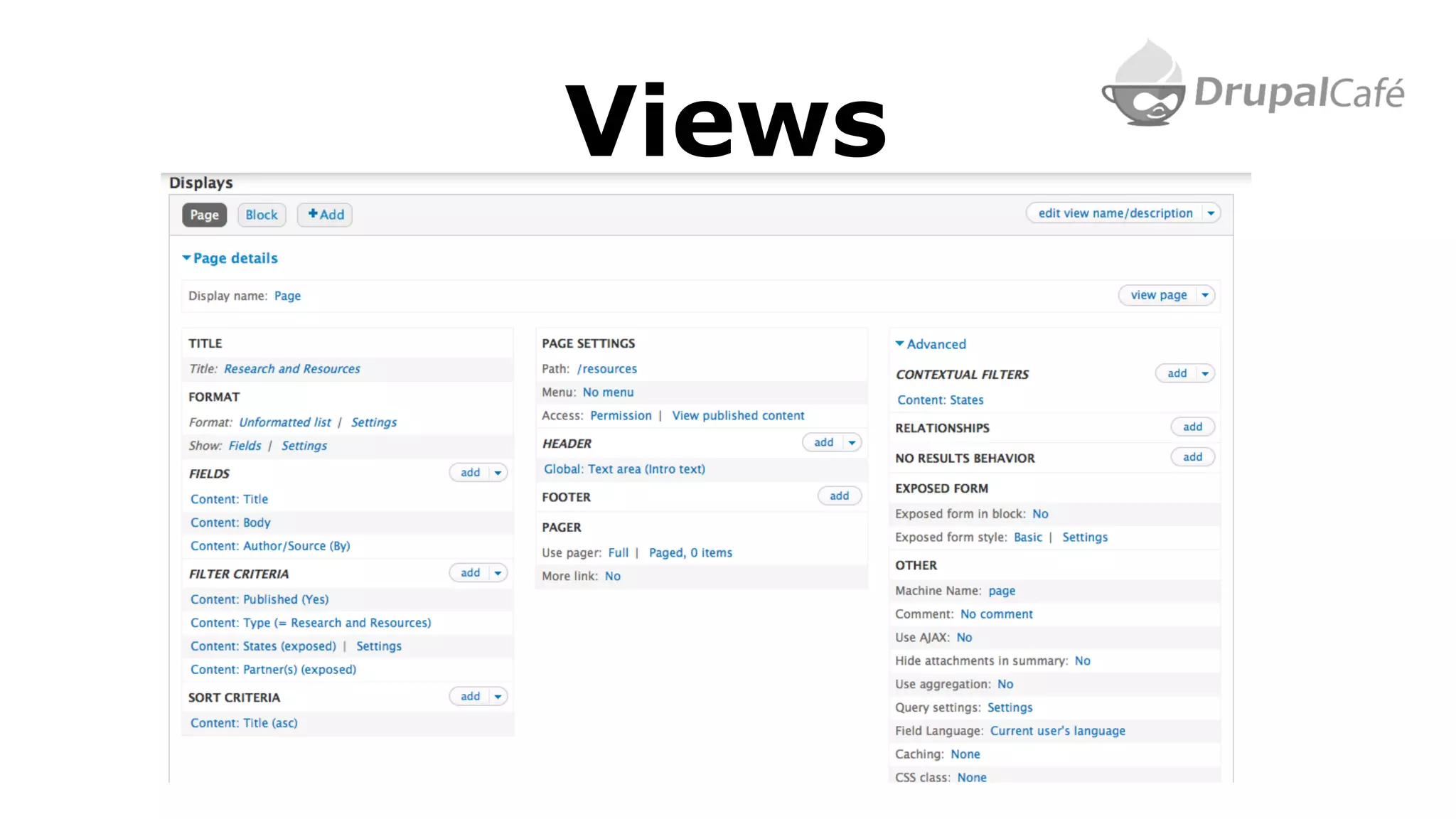Switch to the Block display tab
1456x819 pixels.
pyautogui.click(x=262, y=215)
